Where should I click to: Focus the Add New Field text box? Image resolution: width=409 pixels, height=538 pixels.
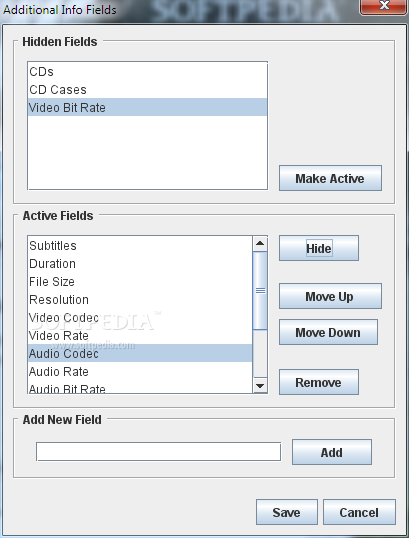(159, 452)
